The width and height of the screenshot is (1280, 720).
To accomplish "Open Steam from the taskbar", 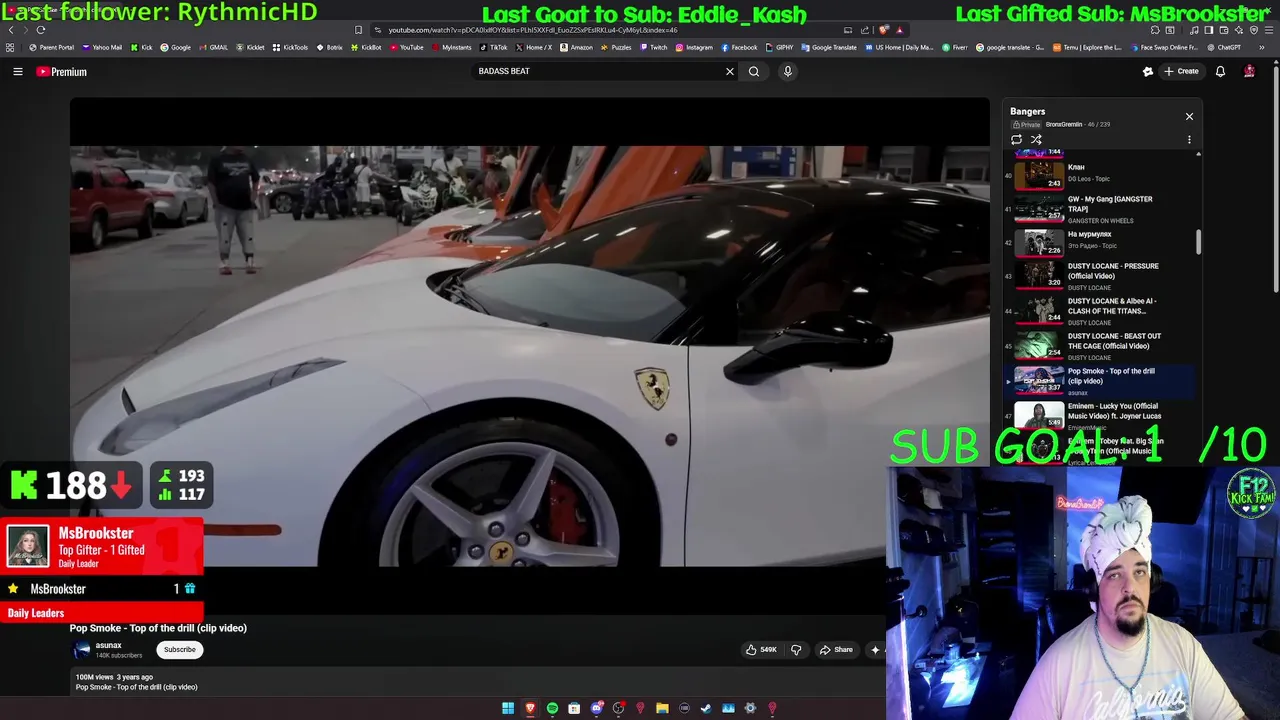I will pos(706,708).
